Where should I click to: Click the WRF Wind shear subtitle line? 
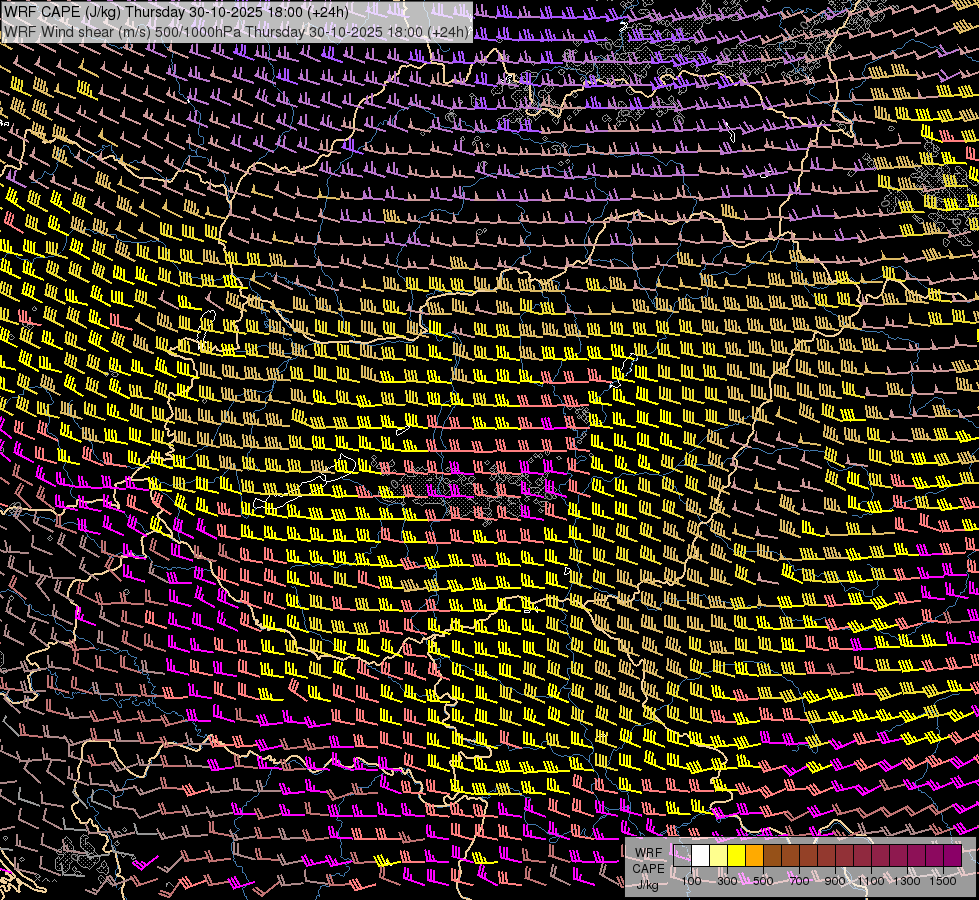click(236, 31)
